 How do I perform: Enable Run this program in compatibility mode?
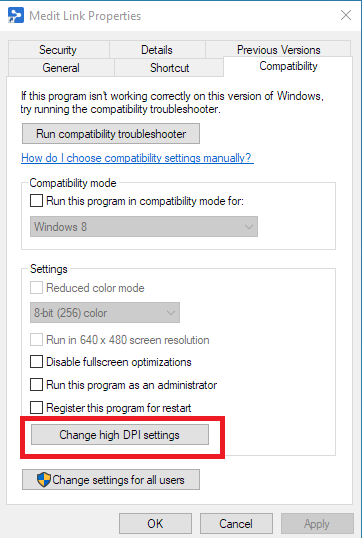point(36,201)
